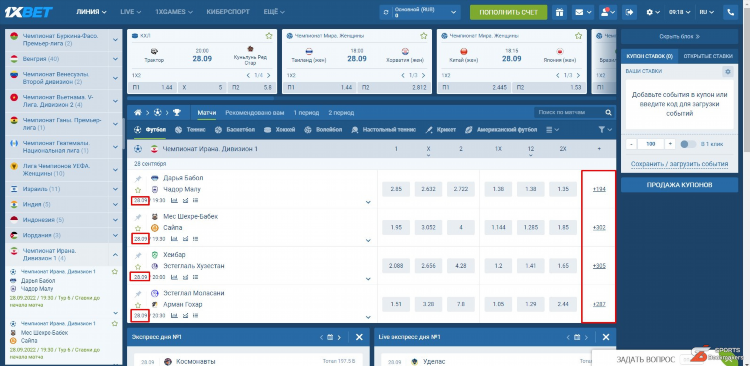Decrease stake with minus button
The width and height of the screenshot is (750, 366).
632,144
